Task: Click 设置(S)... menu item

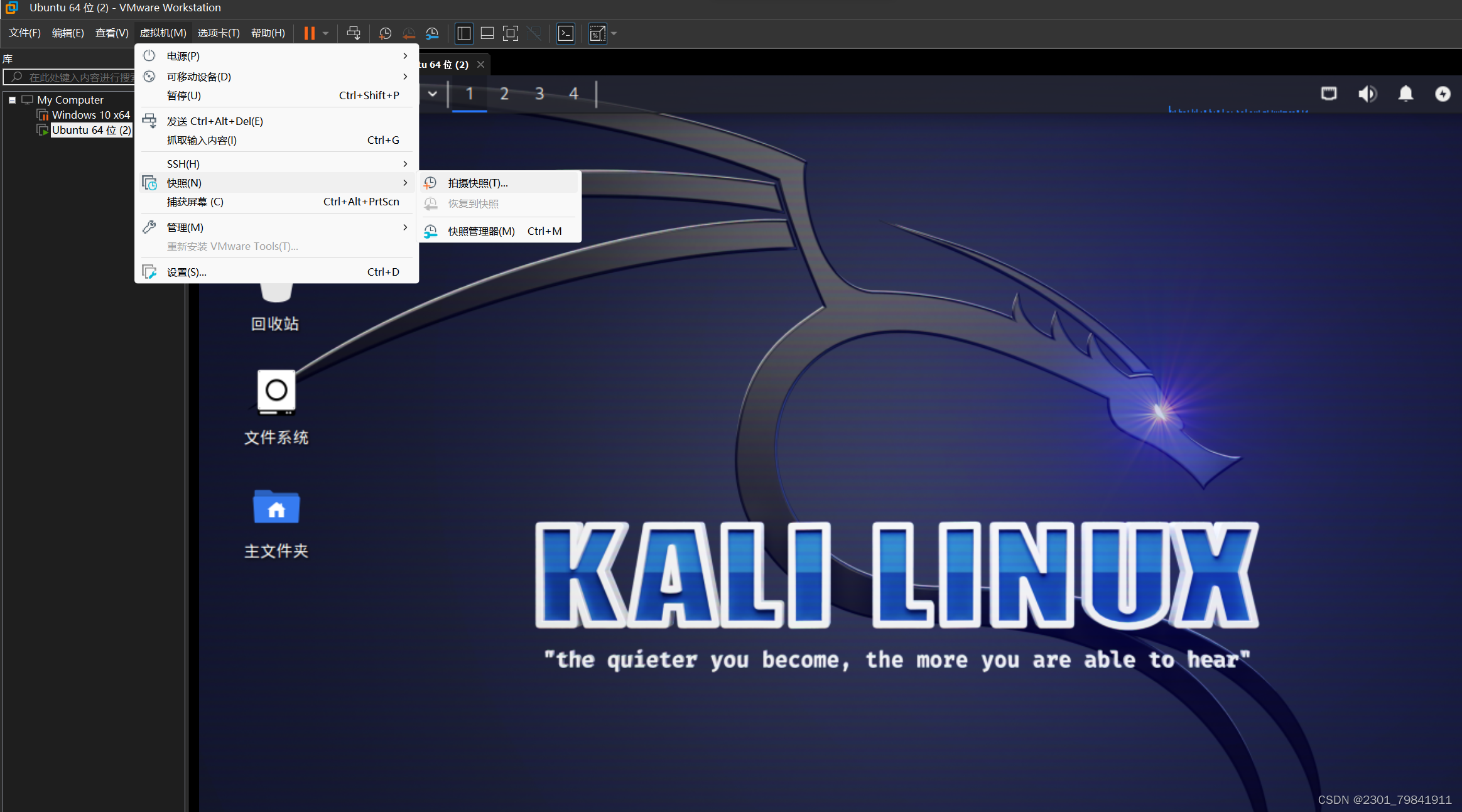Action: (187, 272)
